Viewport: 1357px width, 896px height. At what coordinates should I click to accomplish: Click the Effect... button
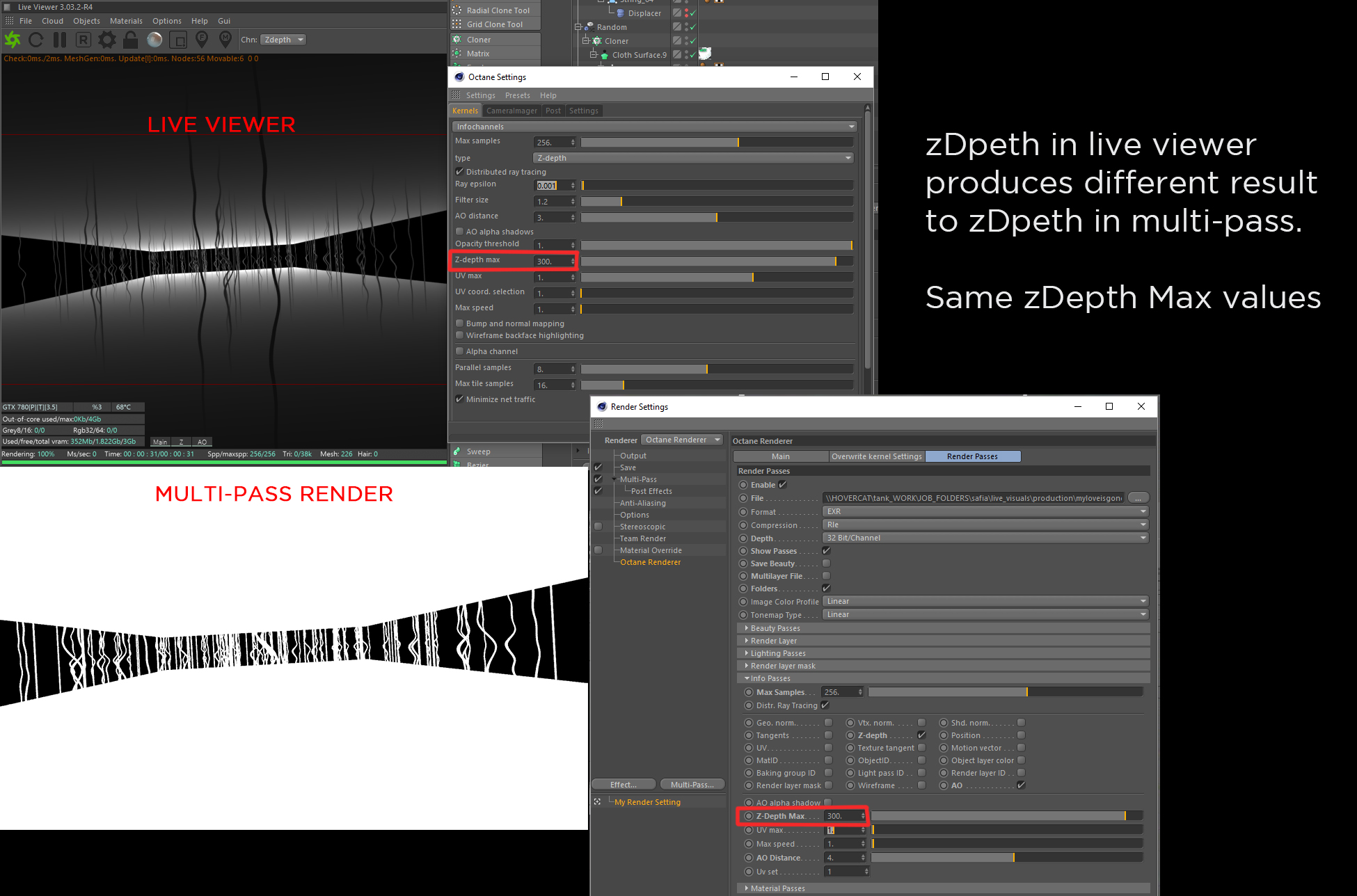click(624, 785)
